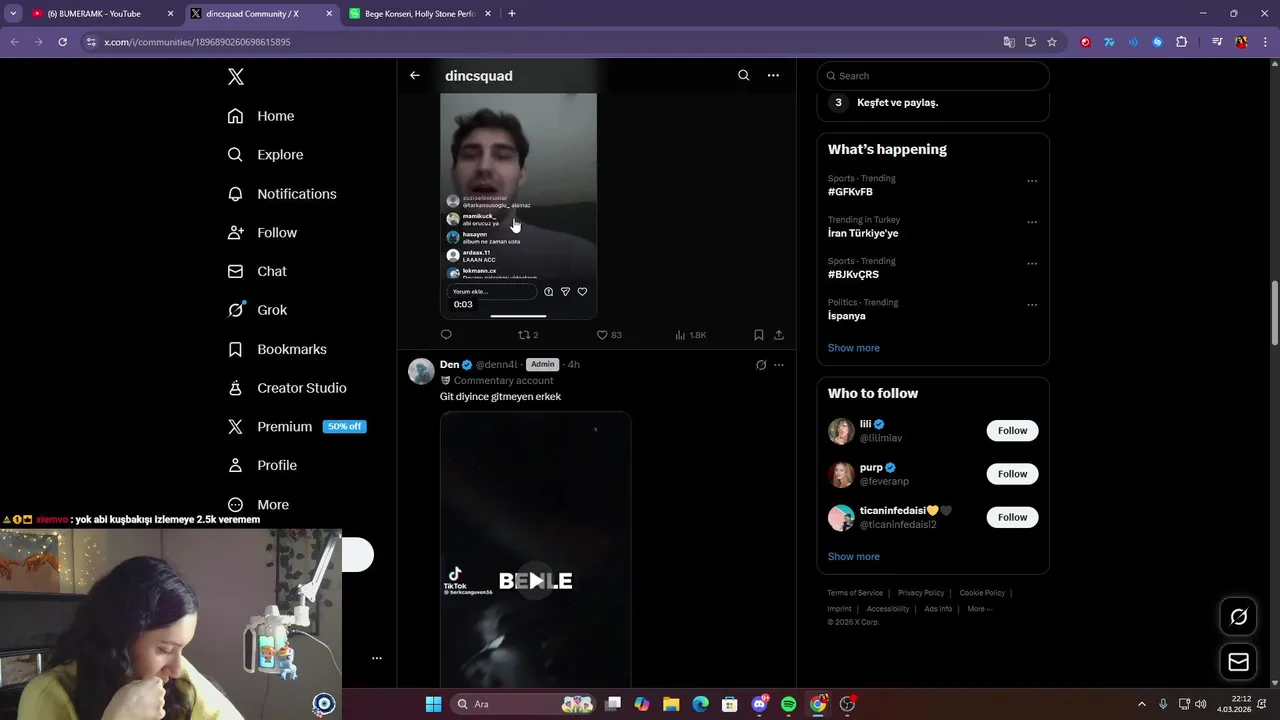This screenshot has width=1280, height=720.
Task: Open options for #BJKvÇRS trend
Action: tap(1032, 264)
